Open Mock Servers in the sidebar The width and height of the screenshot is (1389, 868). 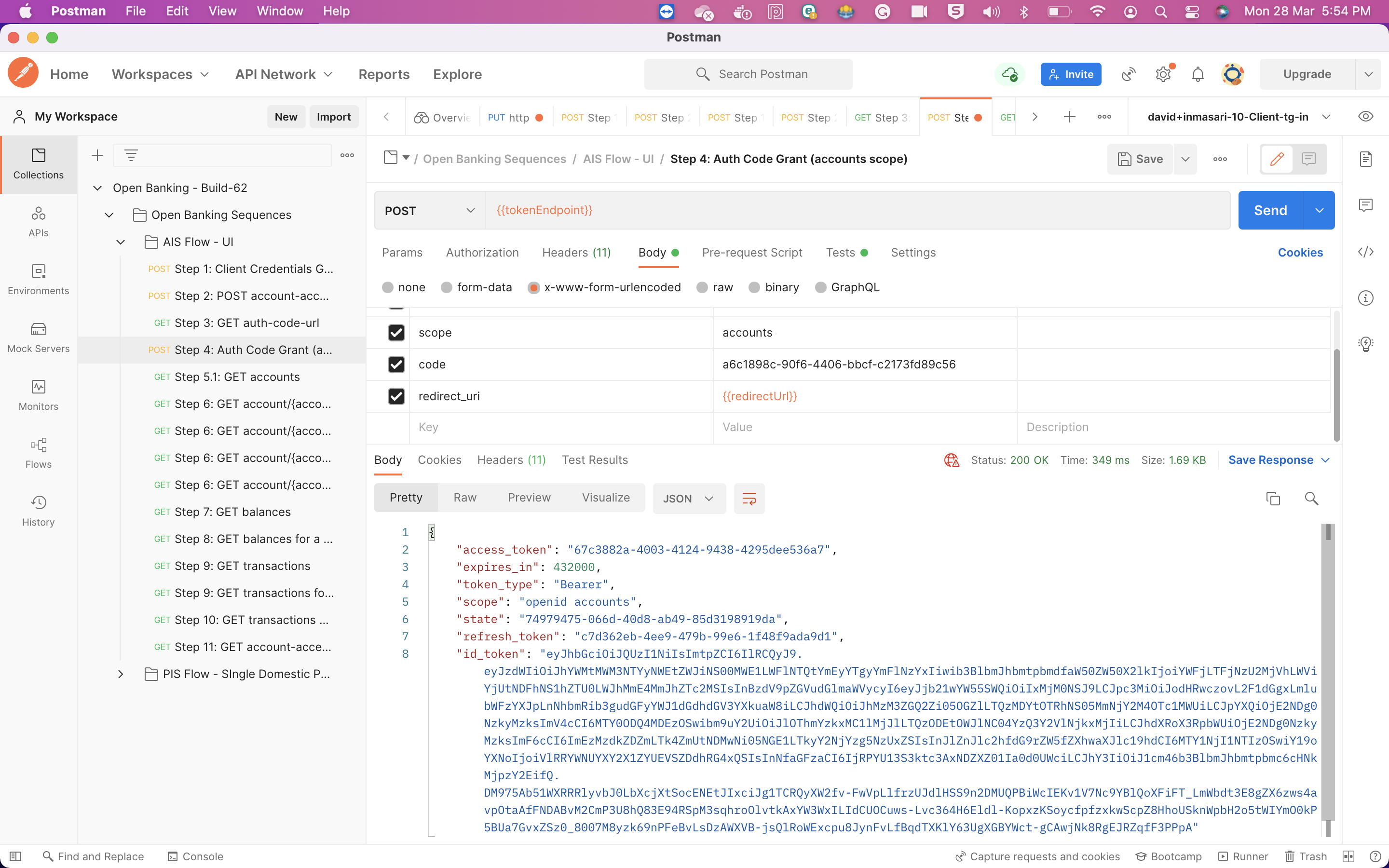(39, 337)
